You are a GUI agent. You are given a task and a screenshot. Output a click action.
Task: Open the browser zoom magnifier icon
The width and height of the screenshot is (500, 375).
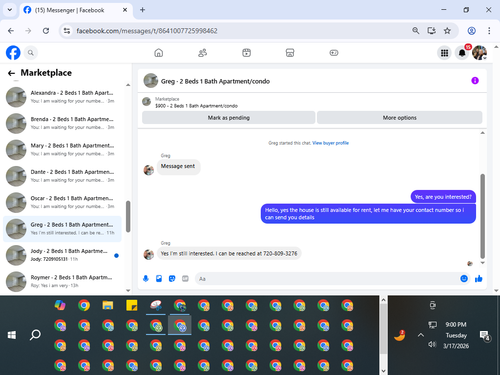(x=416, y=31)
